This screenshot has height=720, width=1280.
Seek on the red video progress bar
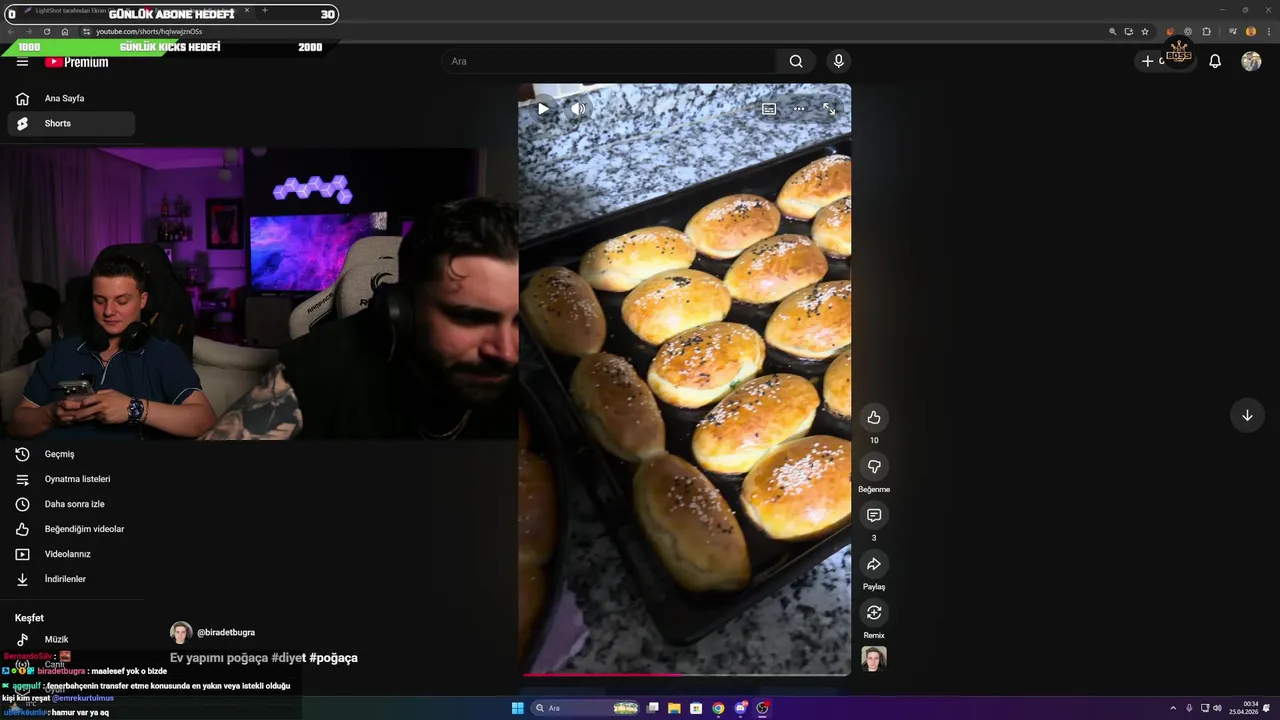tap(685, 674)
